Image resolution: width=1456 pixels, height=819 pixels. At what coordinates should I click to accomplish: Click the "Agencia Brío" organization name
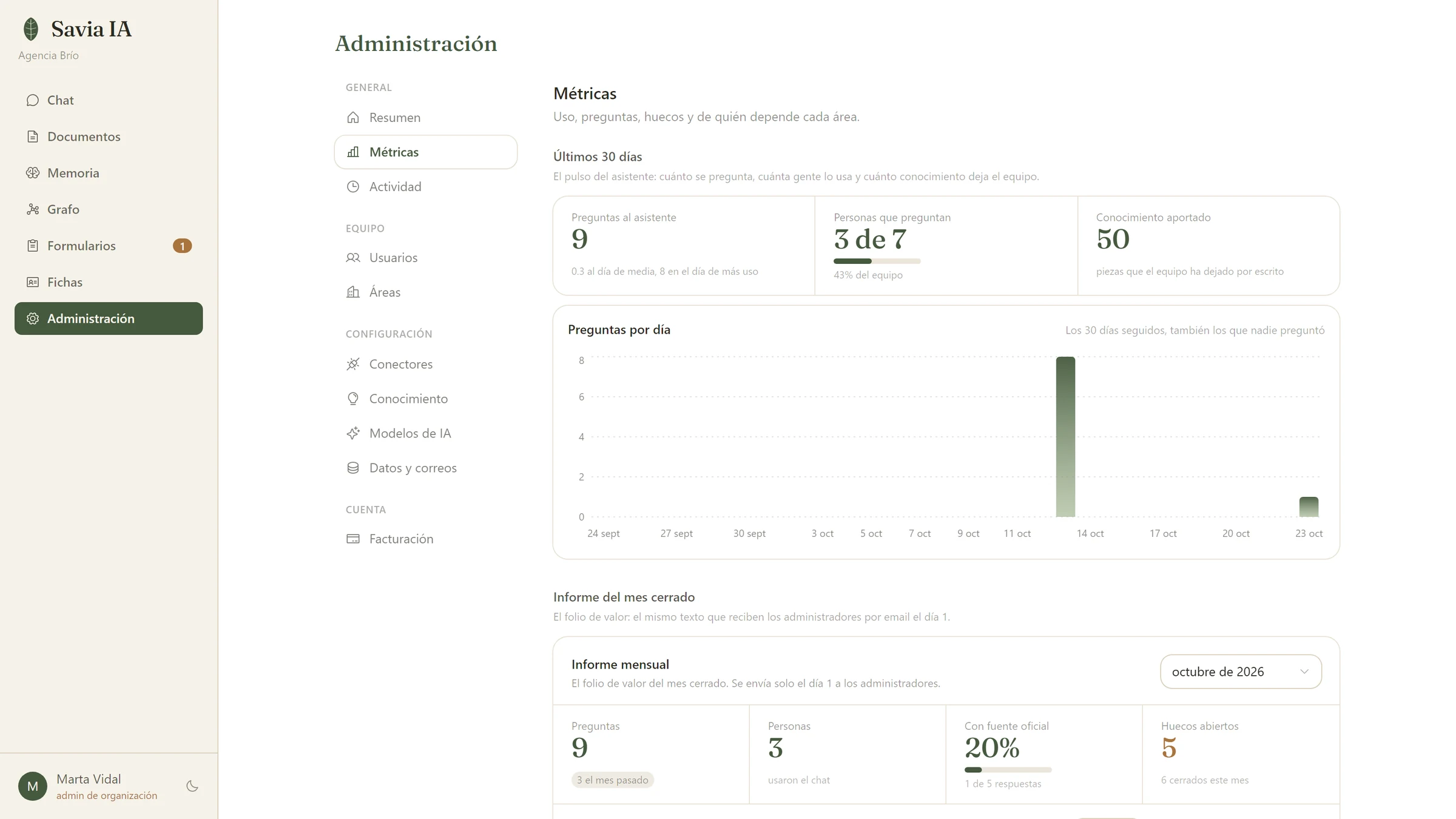[x=49, y=55]
